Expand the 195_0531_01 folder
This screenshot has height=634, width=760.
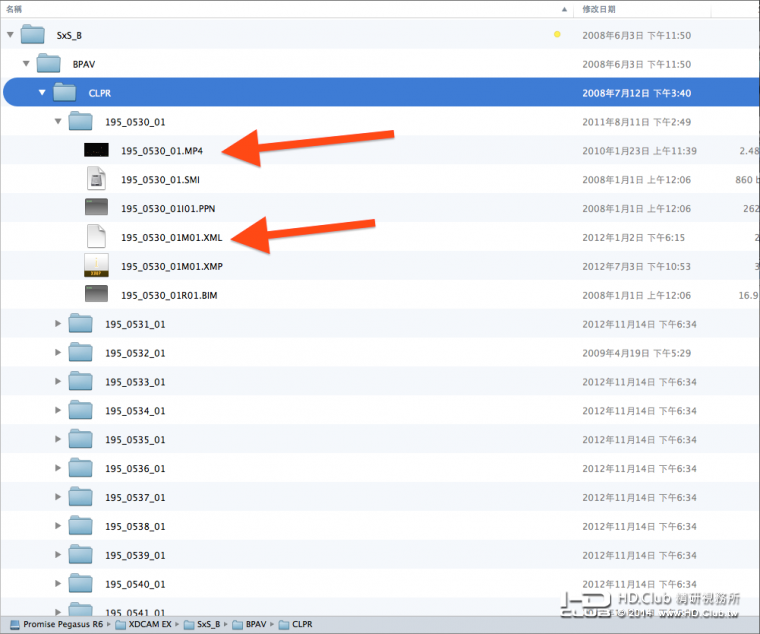58,324
